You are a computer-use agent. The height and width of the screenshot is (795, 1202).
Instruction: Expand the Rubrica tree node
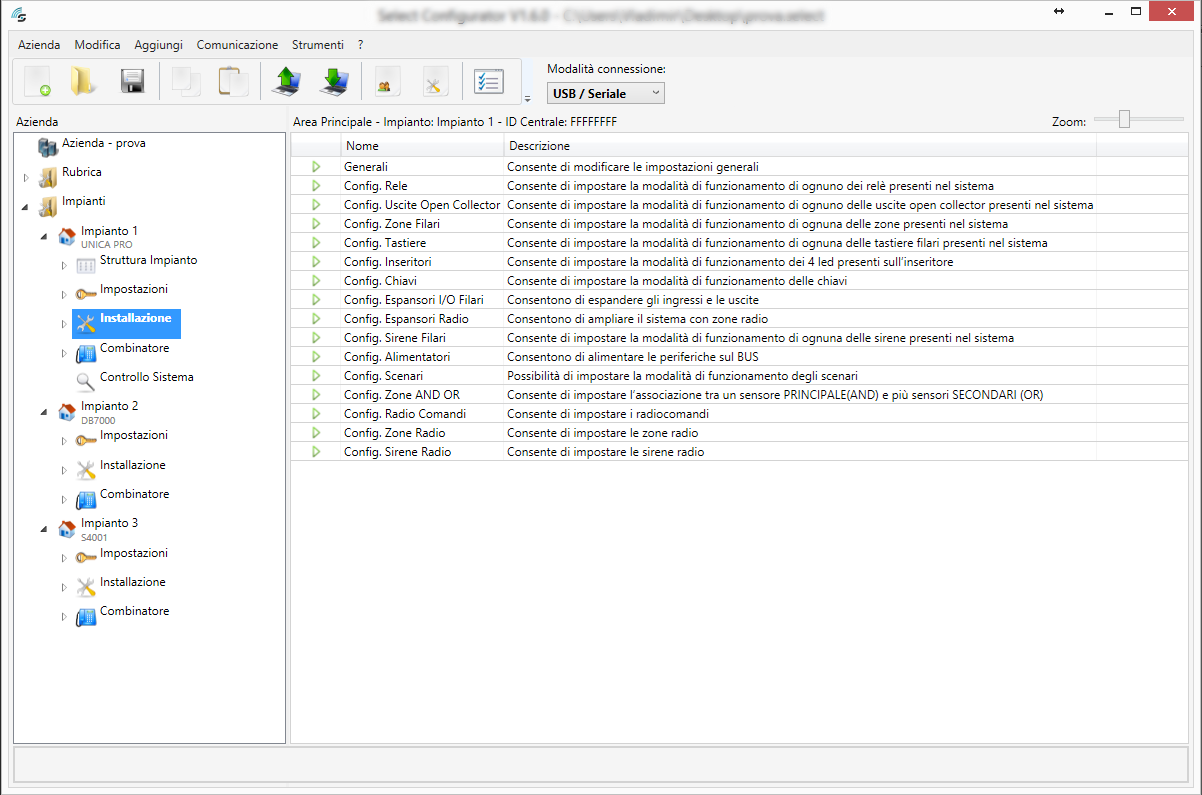tap(27, 178)
